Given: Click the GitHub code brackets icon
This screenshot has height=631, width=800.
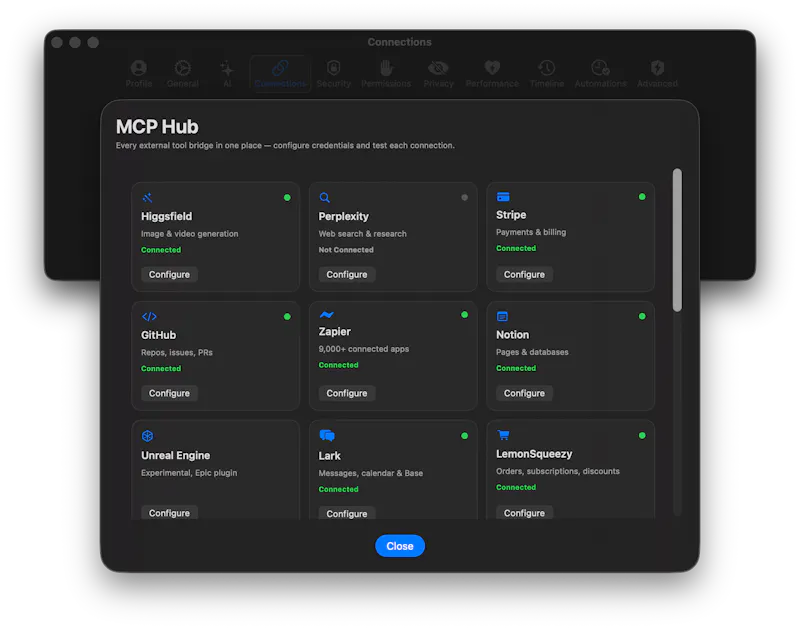Looking at the screenshot, I should tap(149, 317).
